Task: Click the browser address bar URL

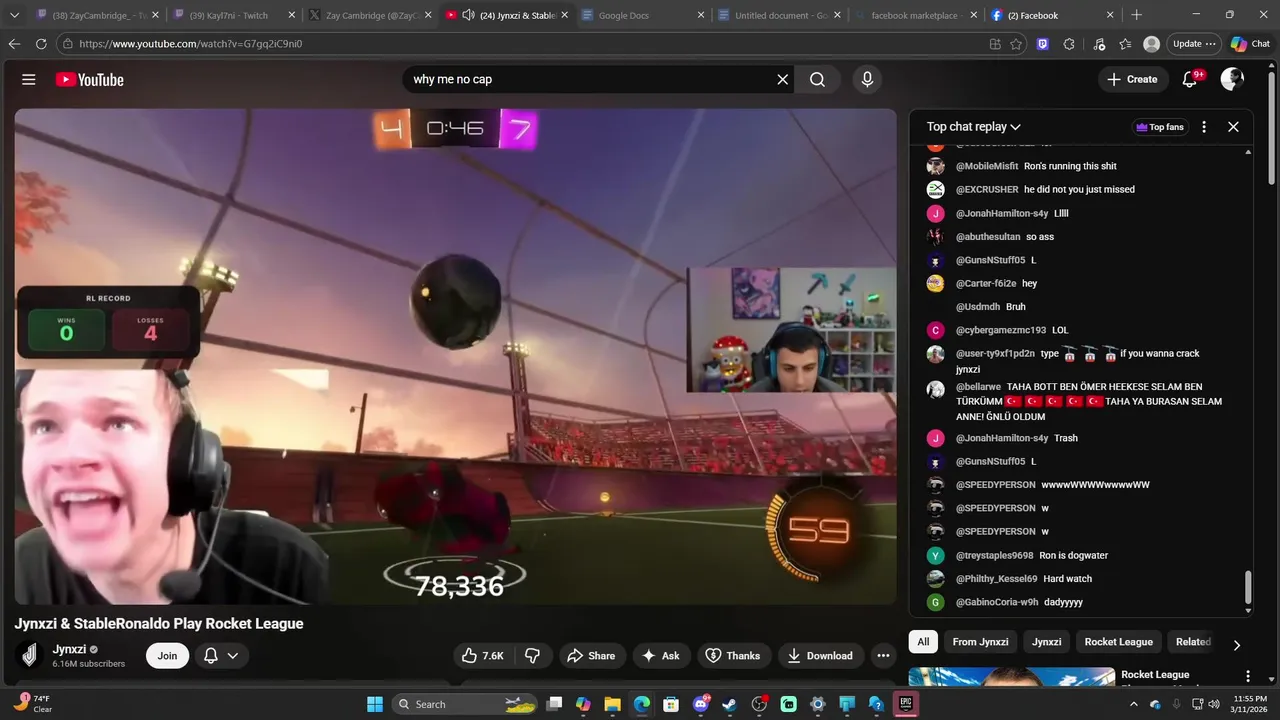Action: pyautogui.click(x=190, y=44)
